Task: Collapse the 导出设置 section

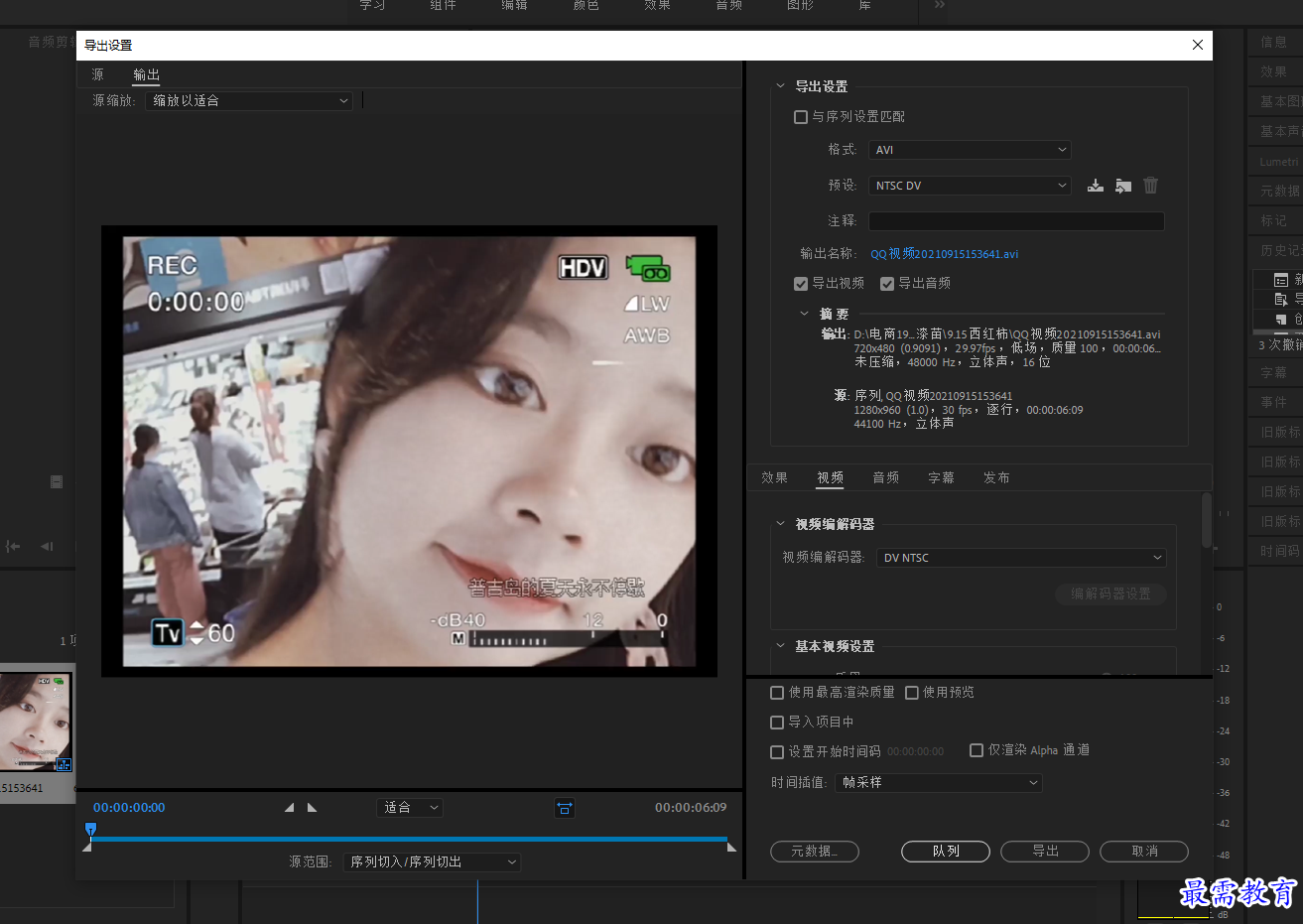Action: (780, 86)
